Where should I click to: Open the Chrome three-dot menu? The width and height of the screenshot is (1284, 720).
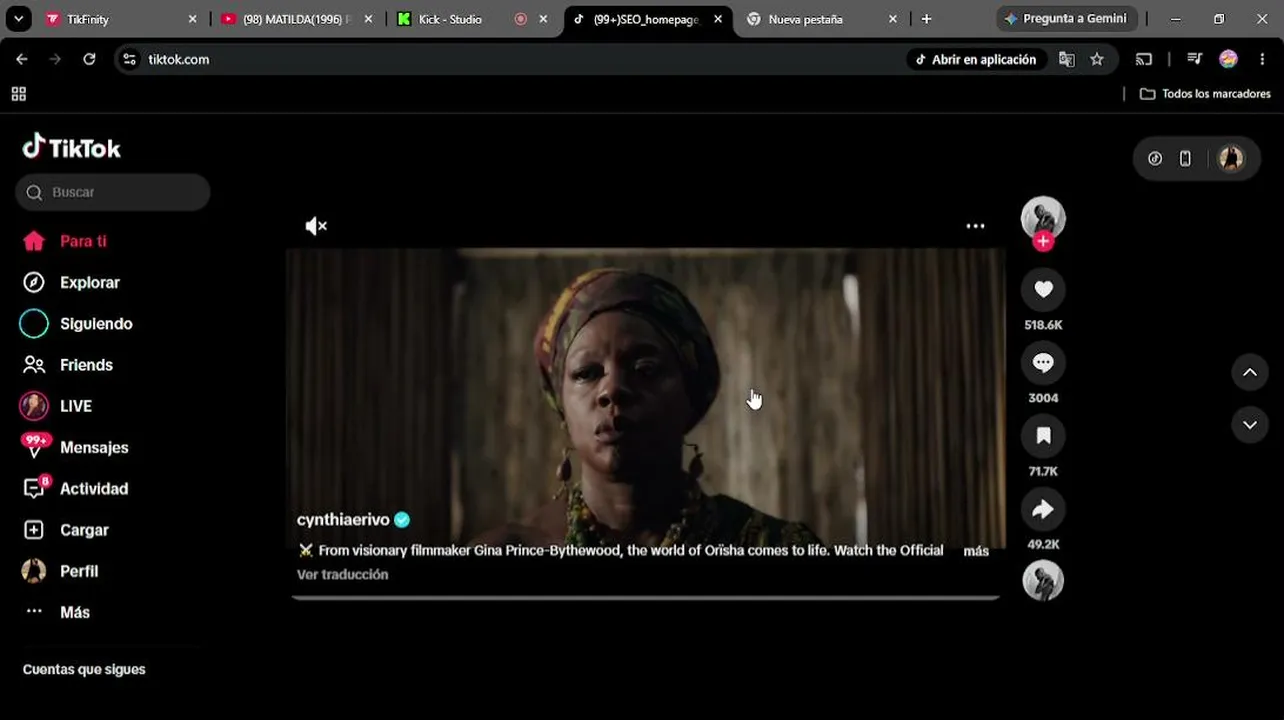1264,60
